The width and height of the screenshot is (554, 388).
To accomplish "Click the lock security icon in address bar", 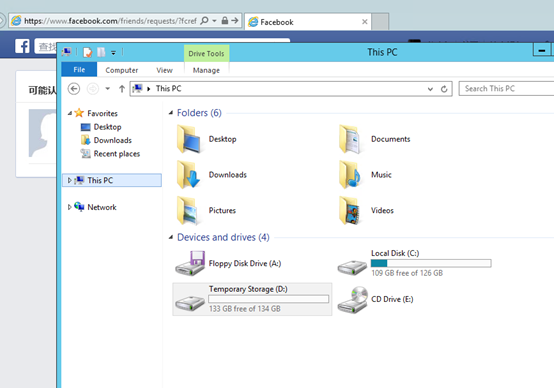I will (225, 20).
